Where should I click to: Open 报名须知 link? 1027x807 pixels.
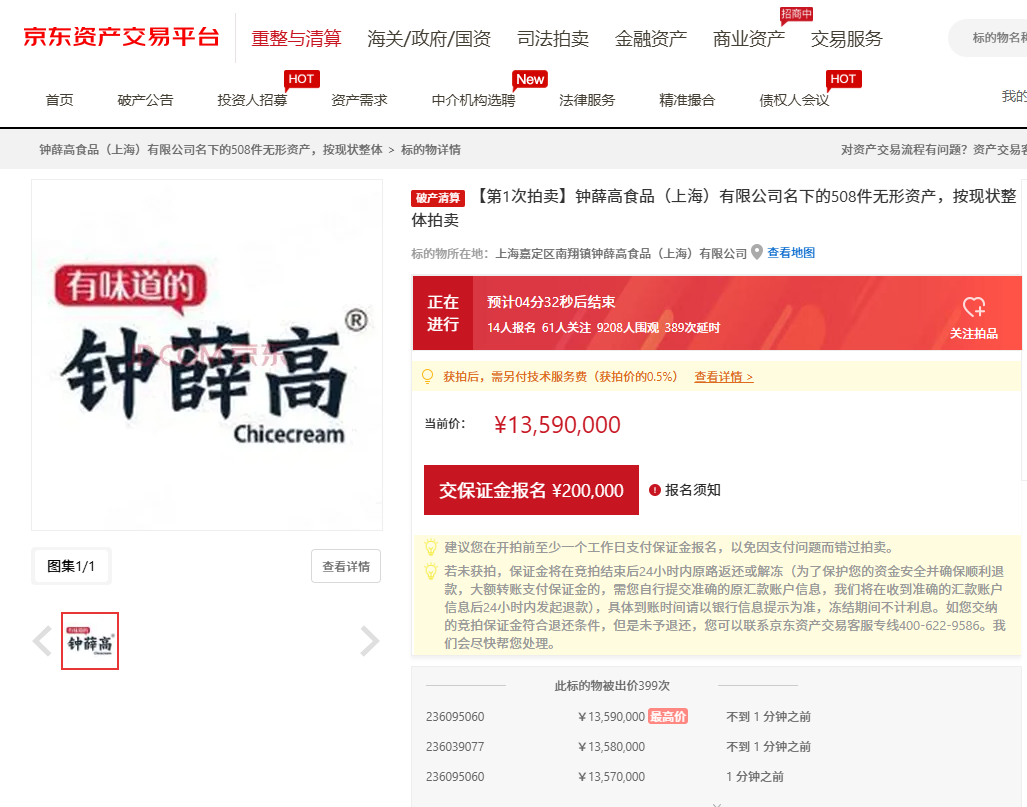(692, 490)
